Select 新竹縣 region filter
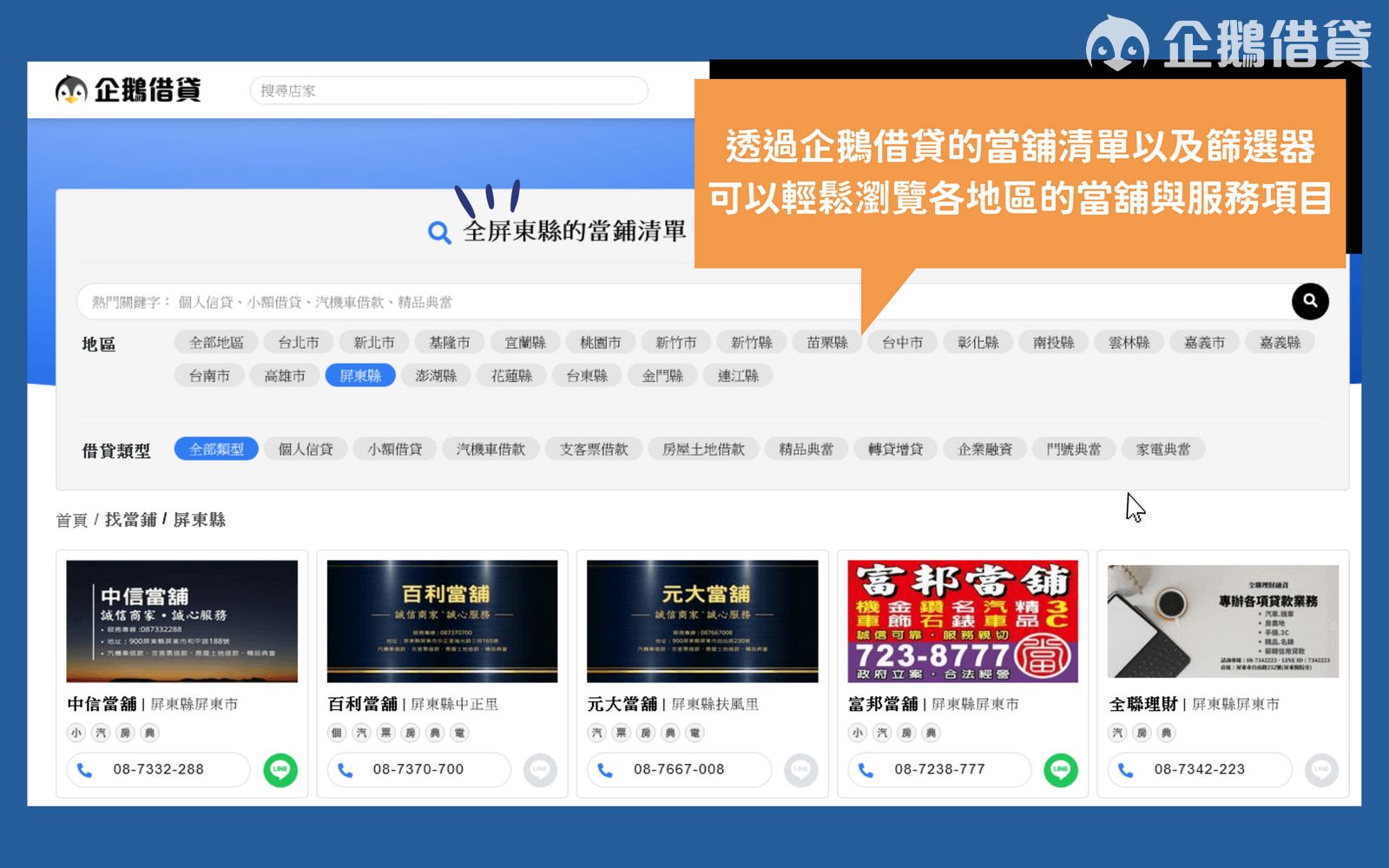This screenshot has height=868, width=1389. pos(752,343)
